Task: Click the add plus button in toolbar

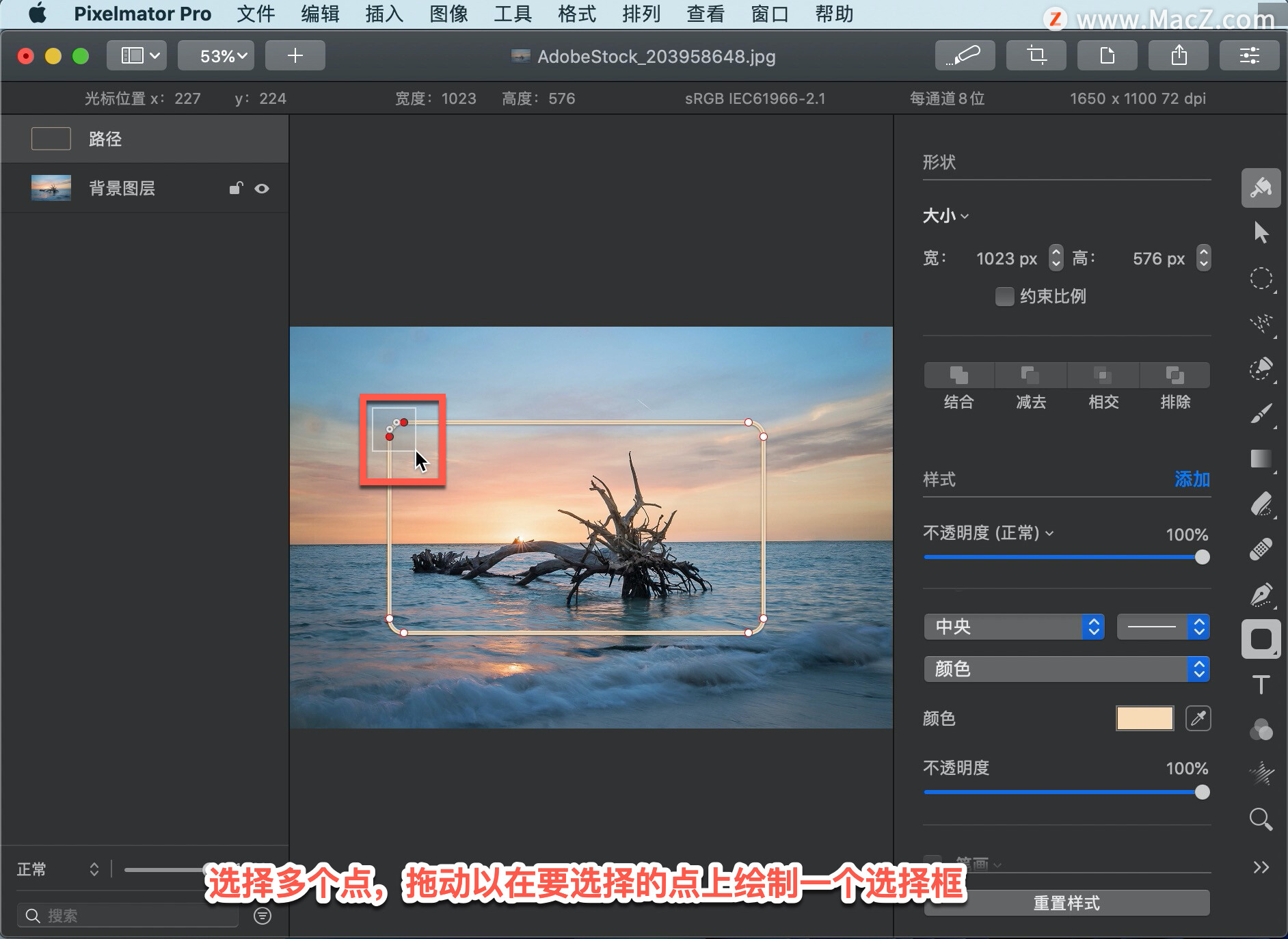Action: 295,55
